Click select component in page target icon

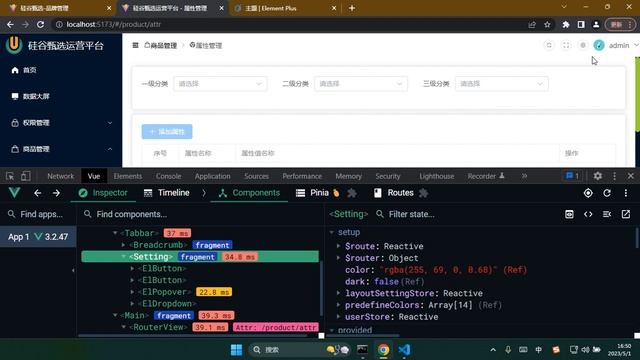588,193
